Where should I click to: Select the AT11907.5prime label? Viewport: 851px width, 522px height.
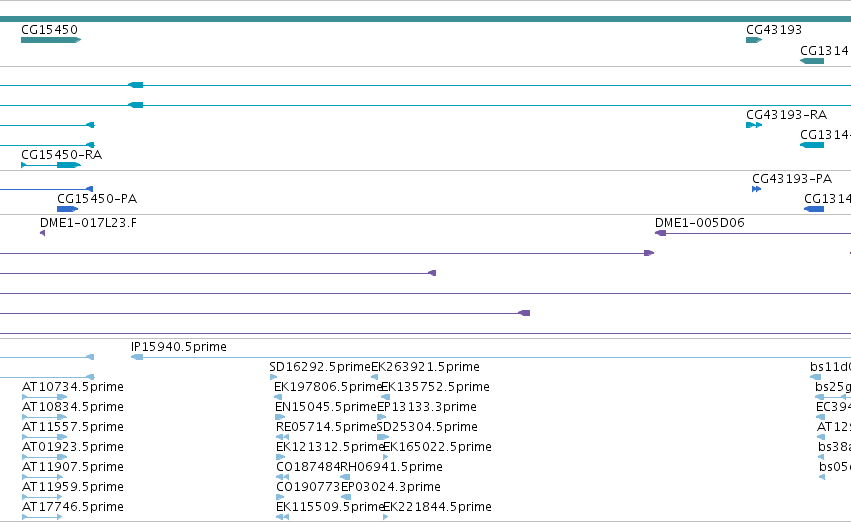73,467
